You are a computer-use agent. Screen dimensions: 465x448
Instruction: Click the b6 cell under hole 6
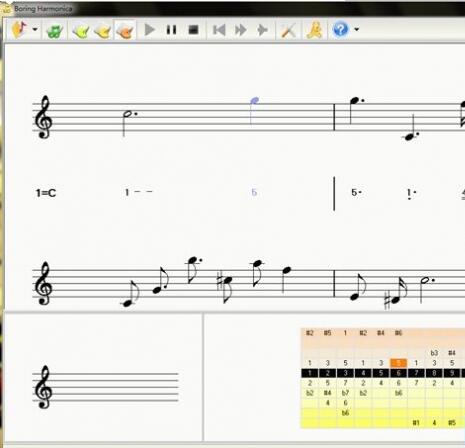tap(398, 393)
